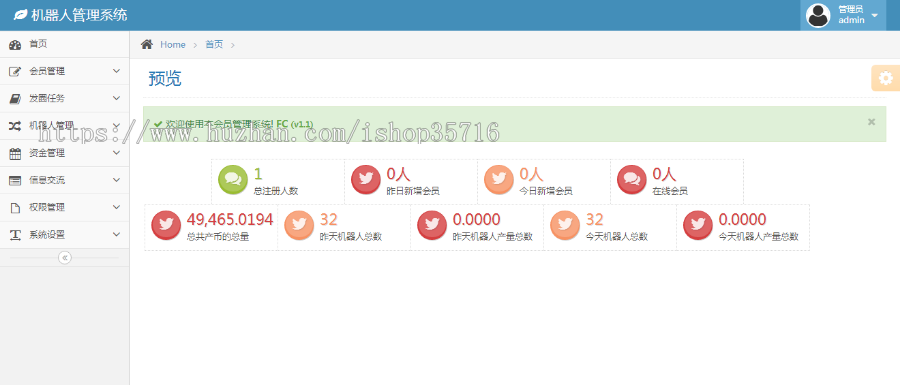Click the 昨天机器人总数 bird icon
Image resolution: width=900 pixels, height=385 pixels.
click(x=299, y=225)
